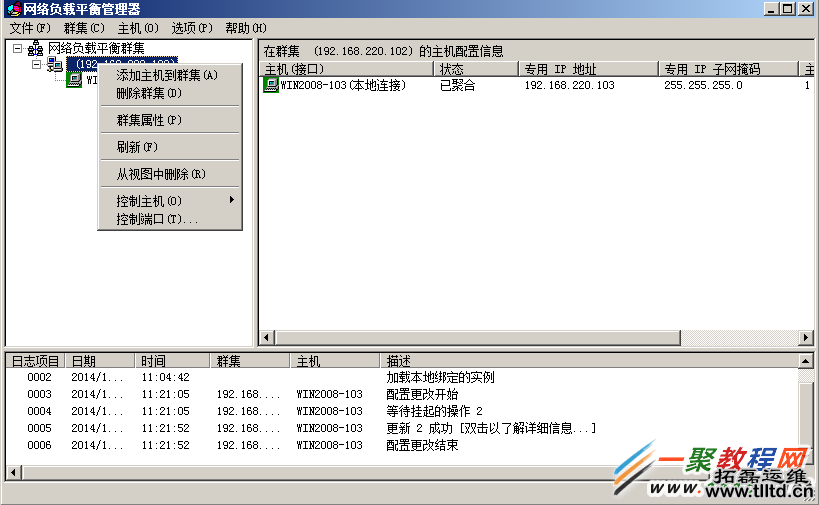
Task: Click the log pane's left scroll arrow
Action: [14, 473]
